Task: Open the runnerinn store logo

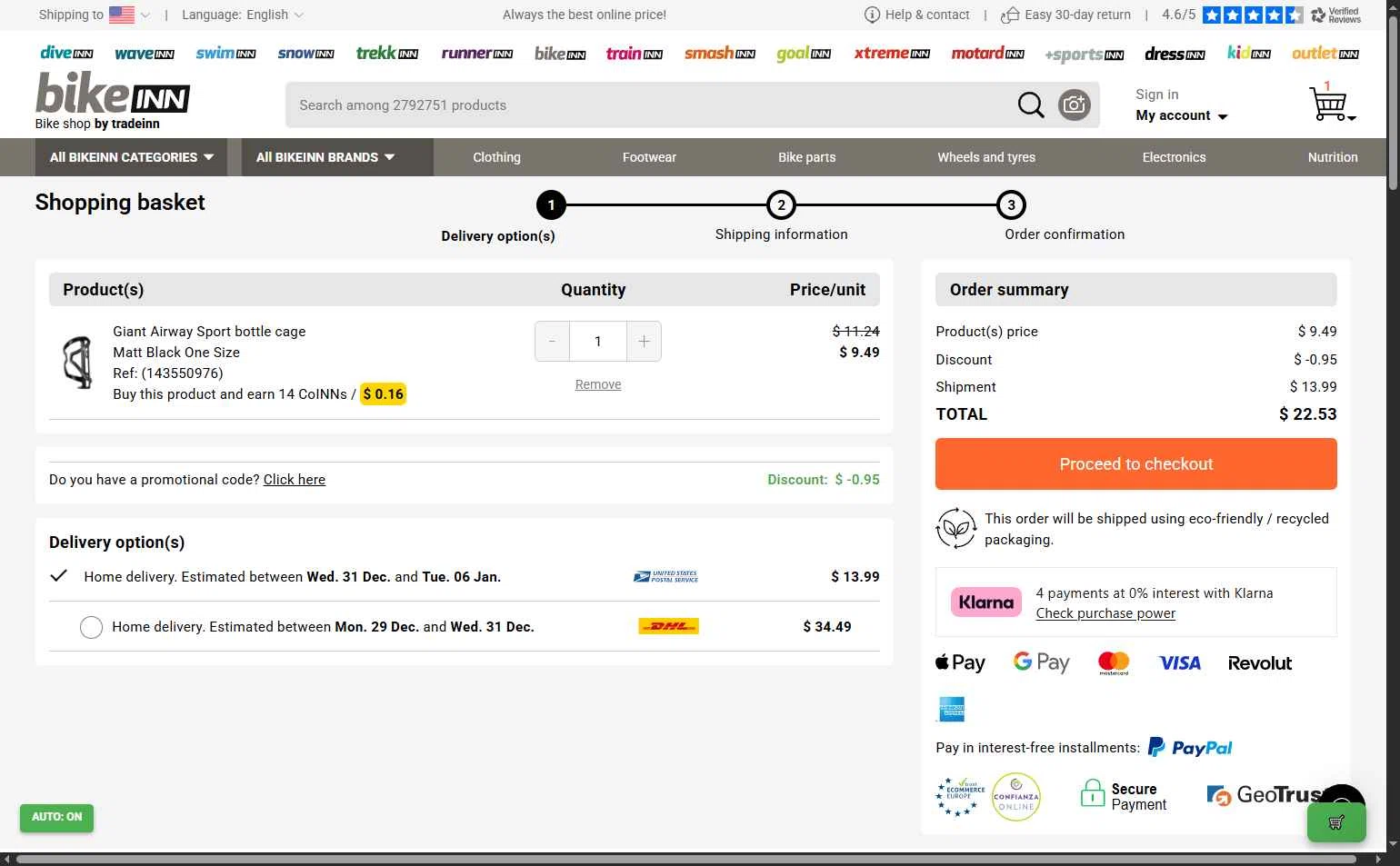Action: pyautogui.click(x=477, y=54)
